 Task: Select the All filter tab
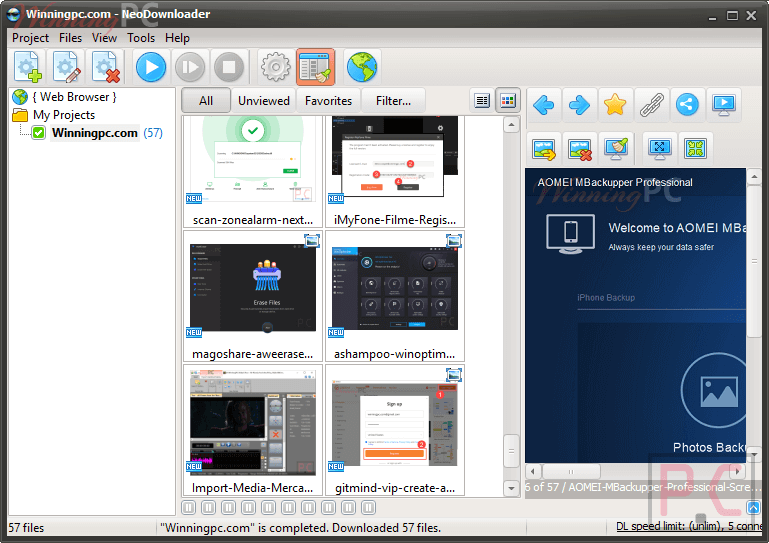tap(206, 101)
